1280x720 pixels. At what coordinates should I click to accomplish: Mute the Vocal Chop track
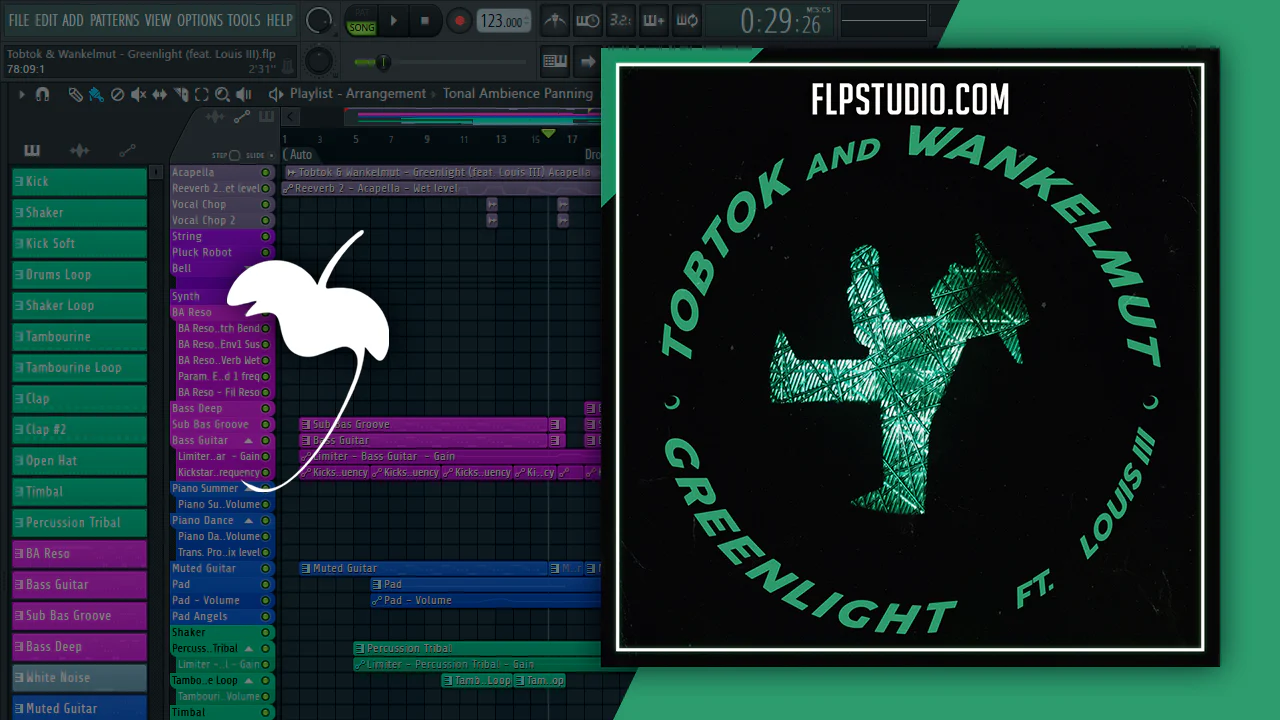click(x=266, y=204)
